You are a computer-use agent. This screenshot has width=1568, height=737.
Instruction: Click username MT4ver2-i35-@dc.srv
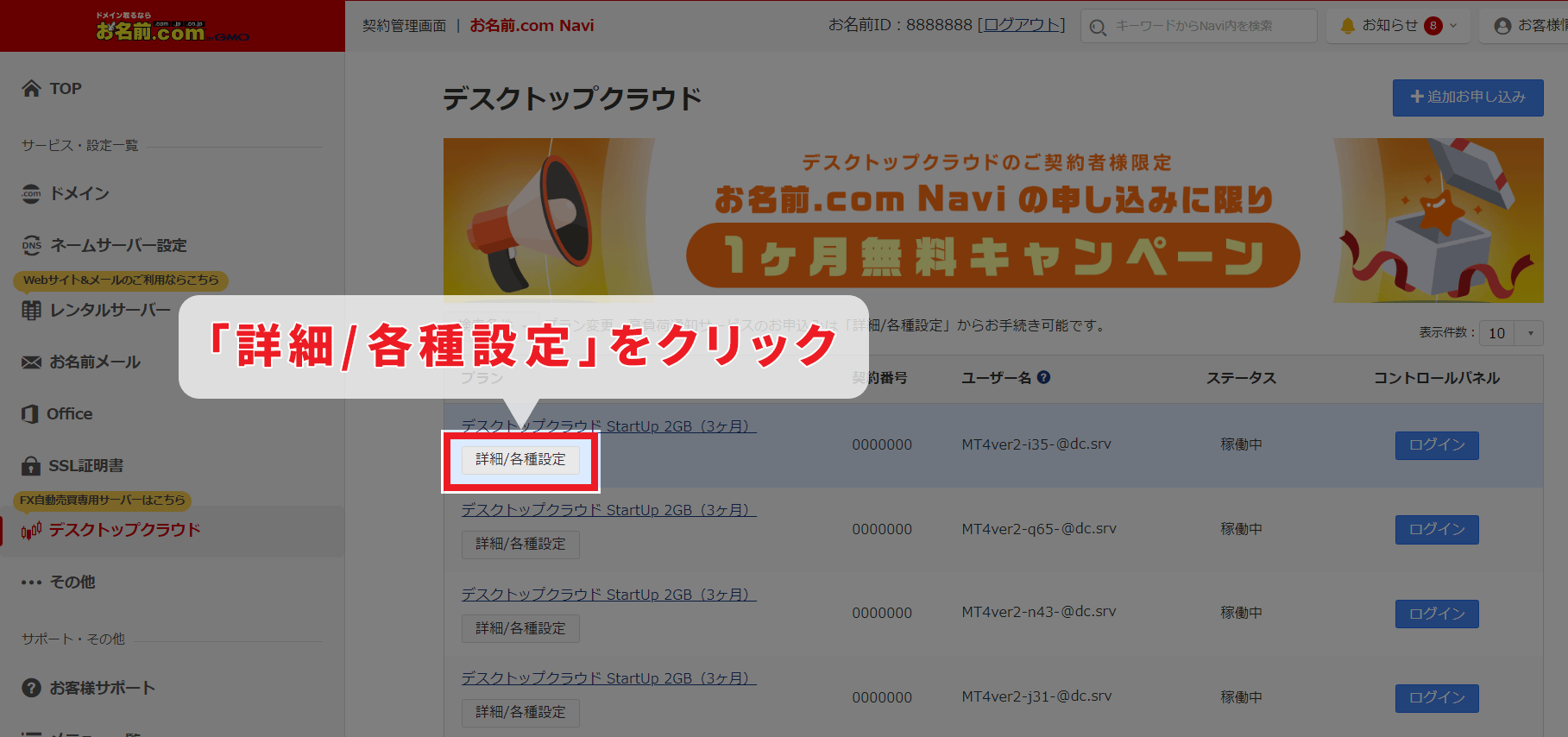(x=1036, y=444)
